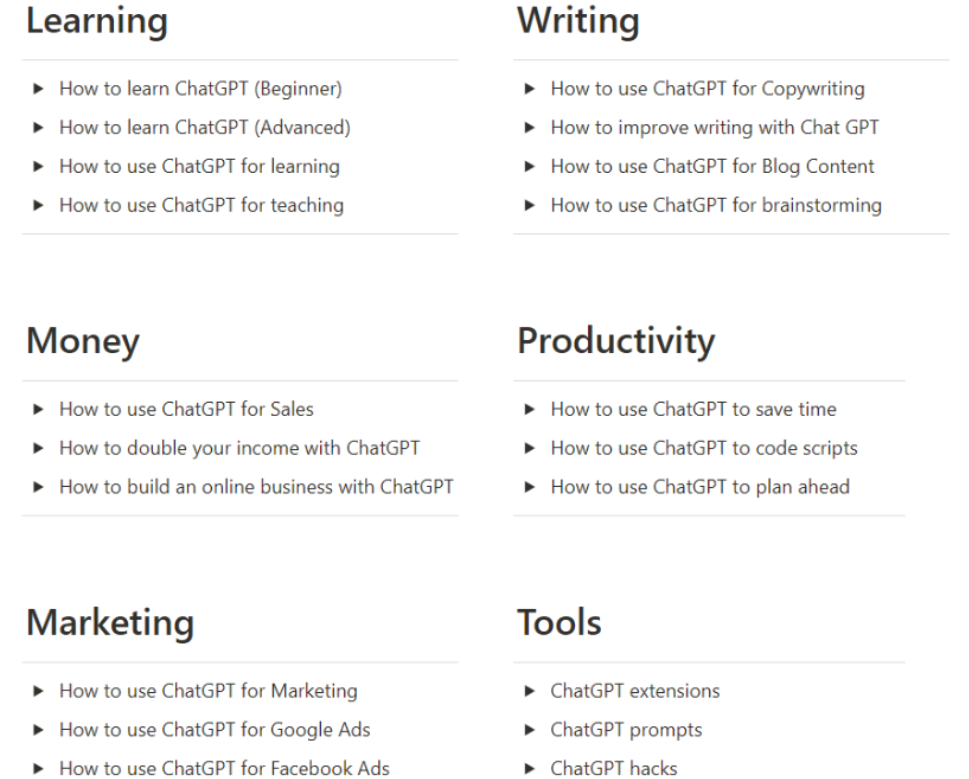This screenshot has height=779, width=969.
Task: Expand the 'ChatGPT for Copywriting' toggle arrow
Action: pyautogui.click(x=530, y=89)
